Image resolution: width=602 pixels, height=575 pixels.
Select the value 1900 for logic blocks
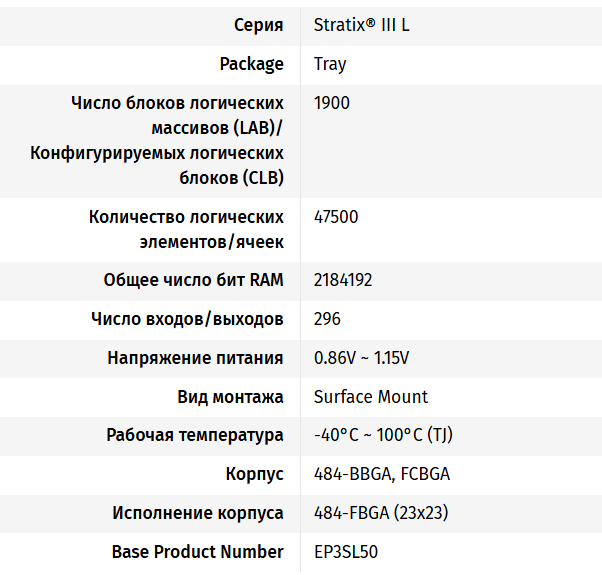click(332, 103)
